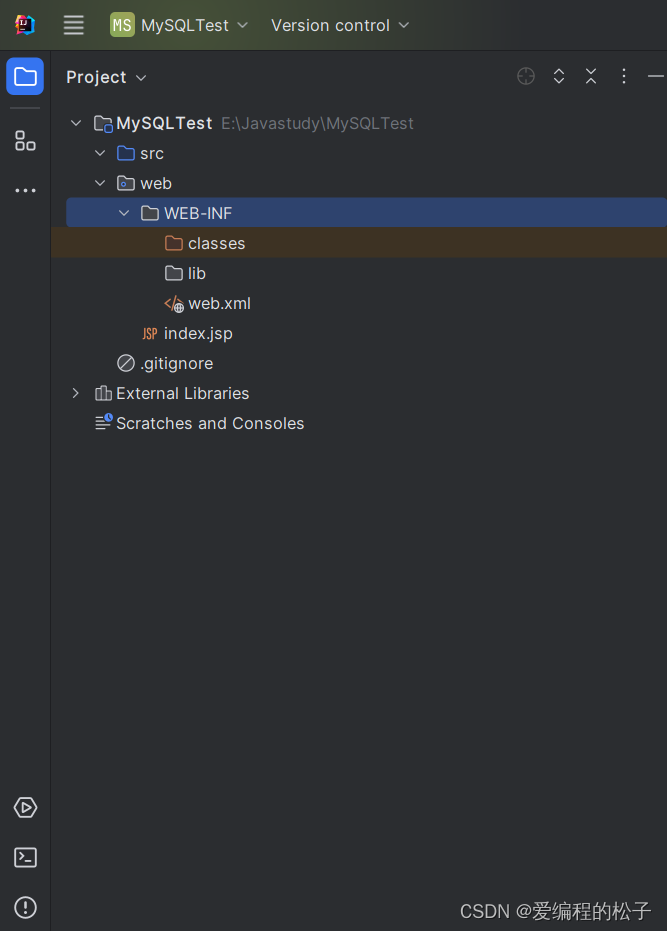Image resolution: width=667 pixels, height=931 pixels.
Task: Click the JSP file type icon
Action: pos(150,334)
